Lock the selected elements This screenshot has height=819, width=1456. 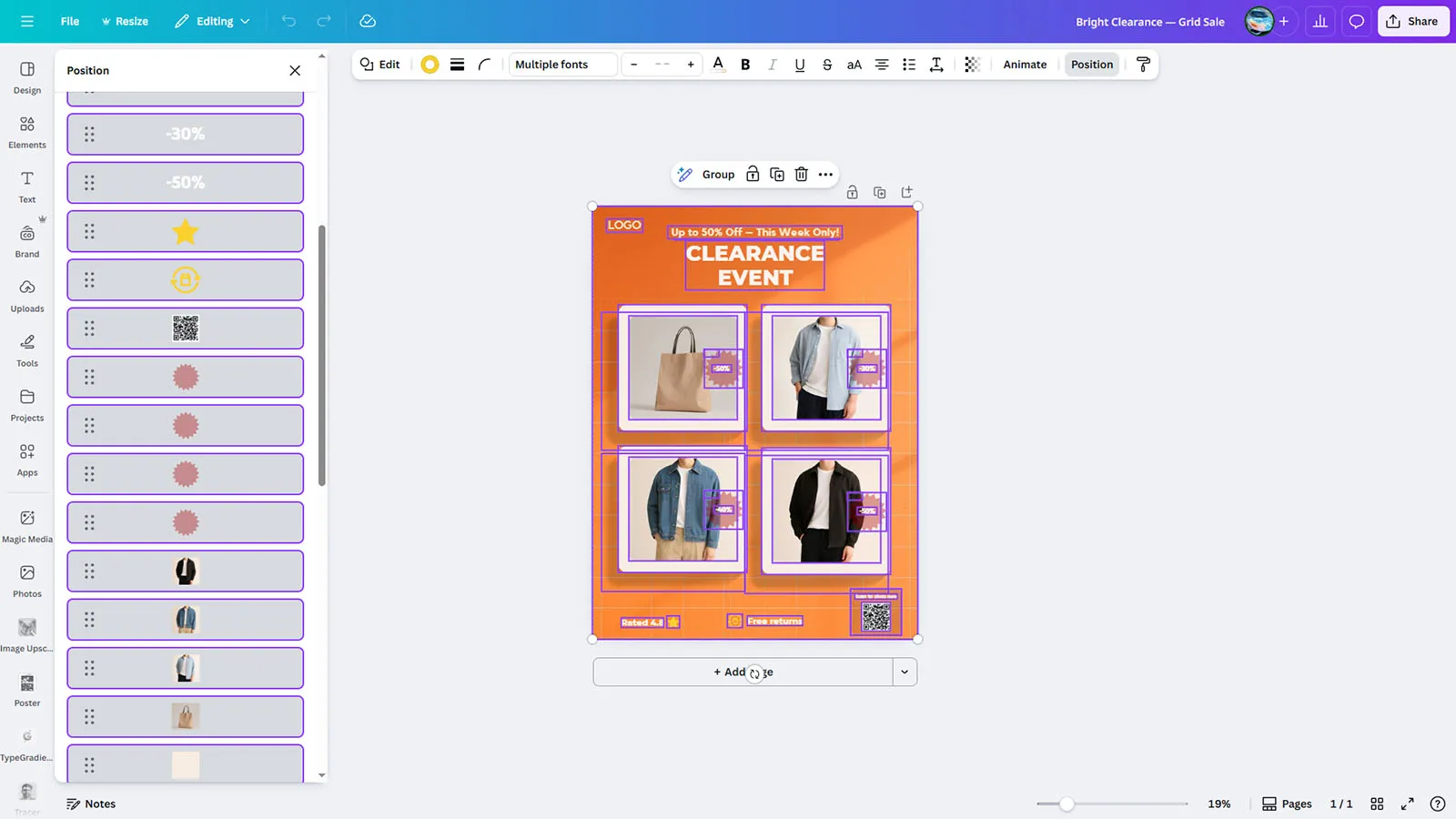(x=753, y=175)
